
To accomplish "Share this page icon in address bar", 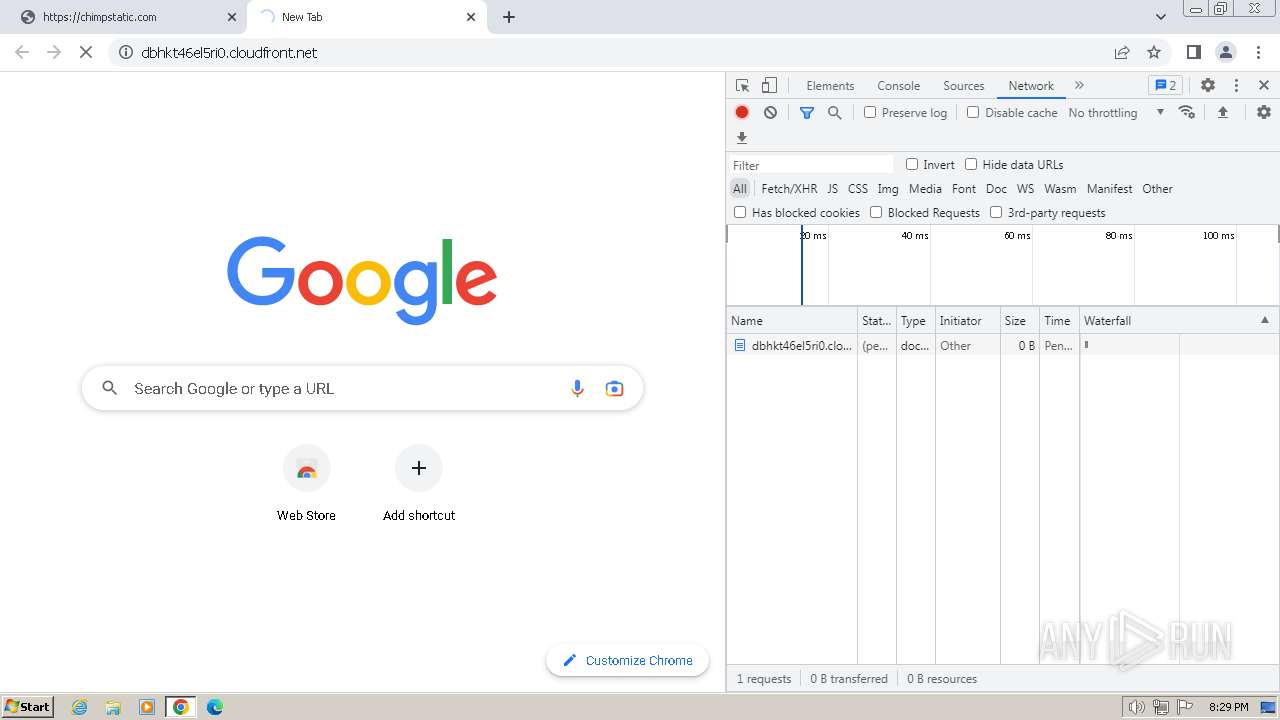I will pyautogui.click(x=1122, y=52).
